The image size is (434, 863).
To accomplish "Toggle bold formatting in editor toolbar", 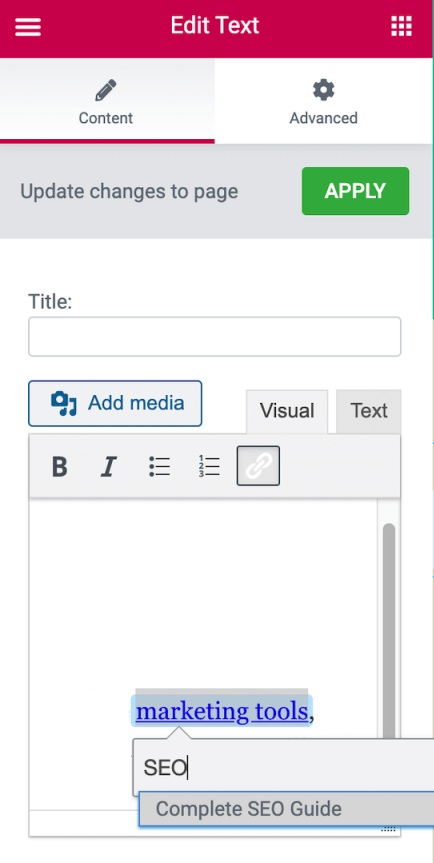I will click(x=59, y=467).
